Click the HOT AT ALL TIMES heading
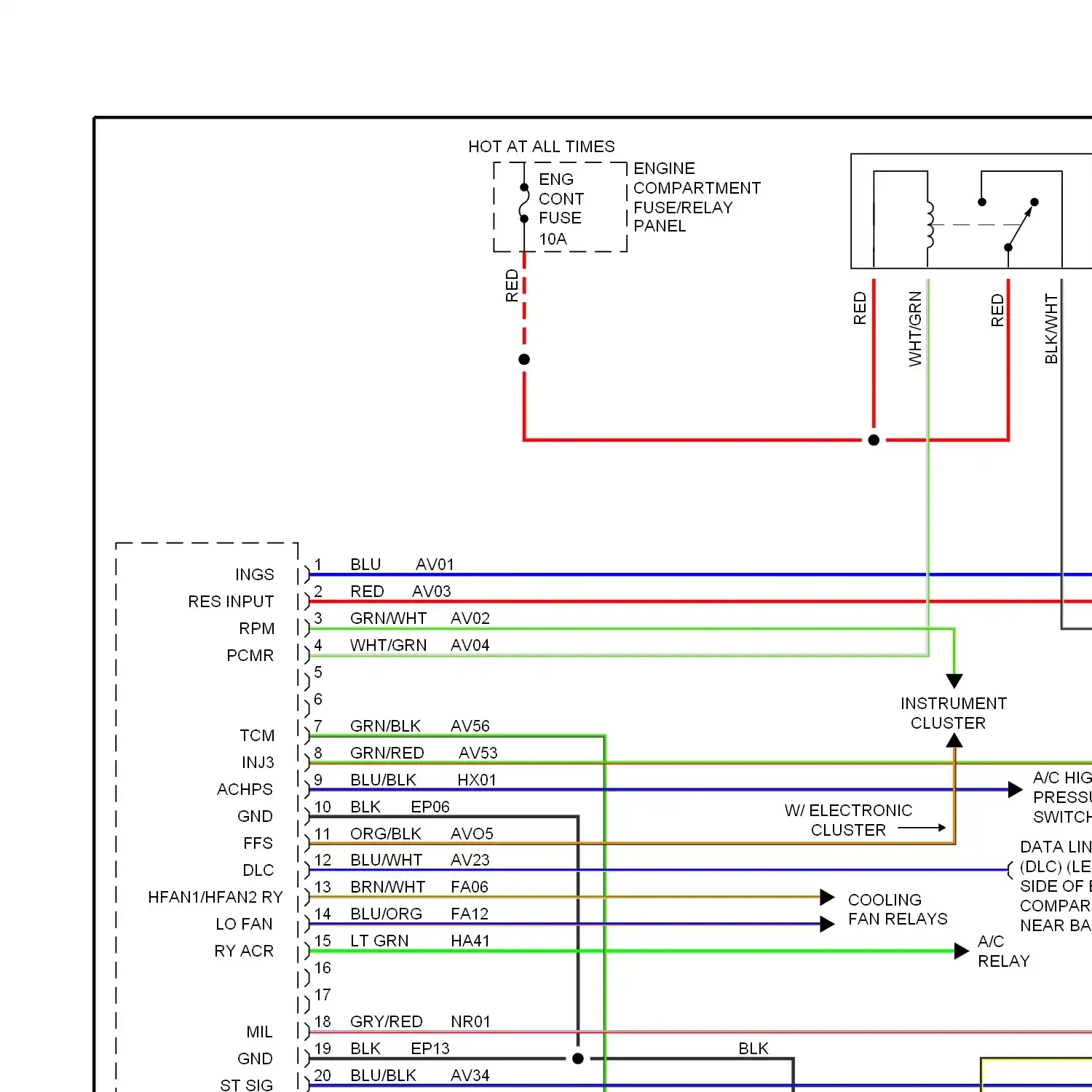Screen dimensions: 1092x1092 click(541, 146)
